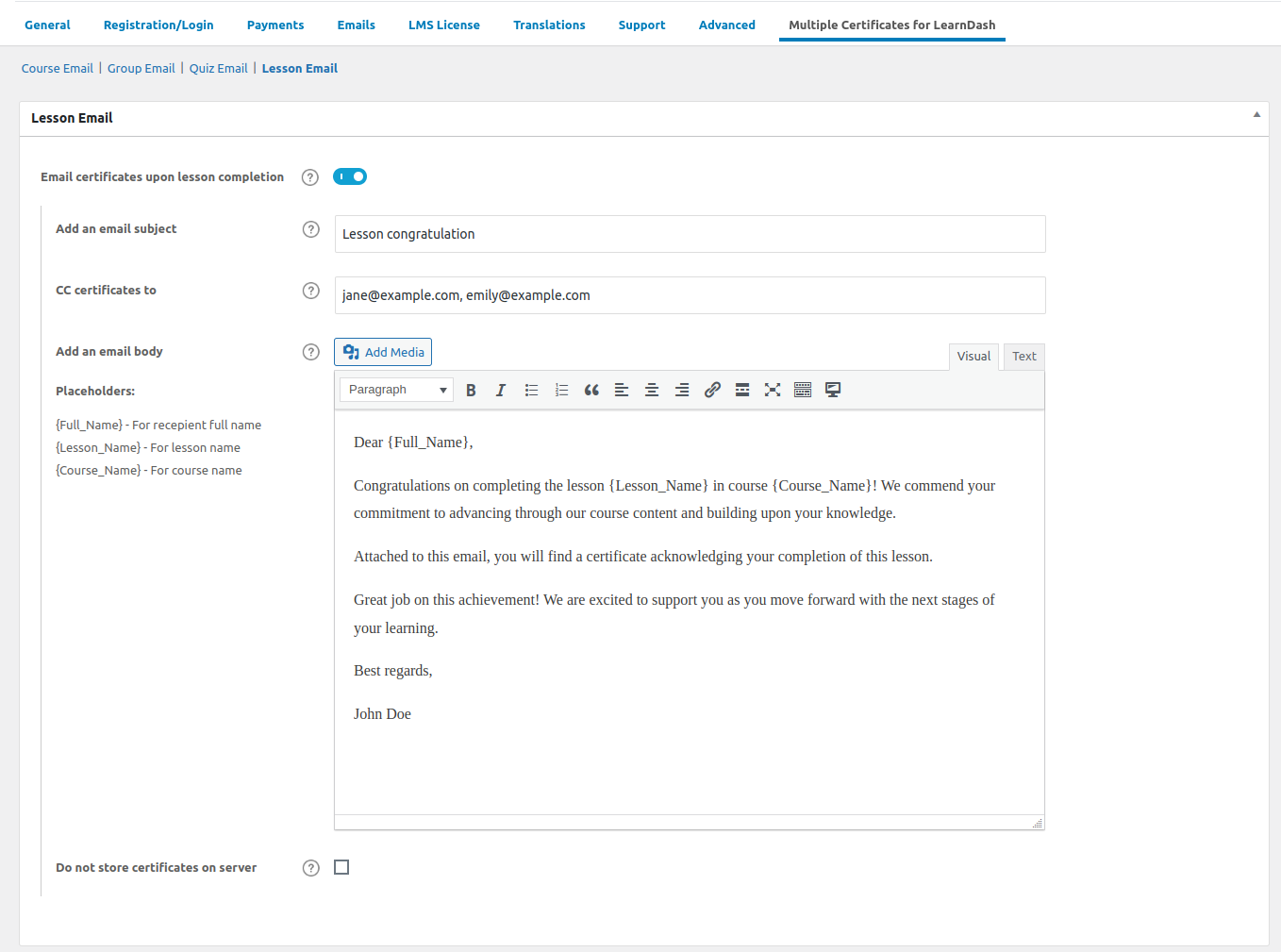Click the toolbar toggle keyboard icon
Image resolution: width=1281 pixels, height=952 pixels.
click(x=803, y=390)
